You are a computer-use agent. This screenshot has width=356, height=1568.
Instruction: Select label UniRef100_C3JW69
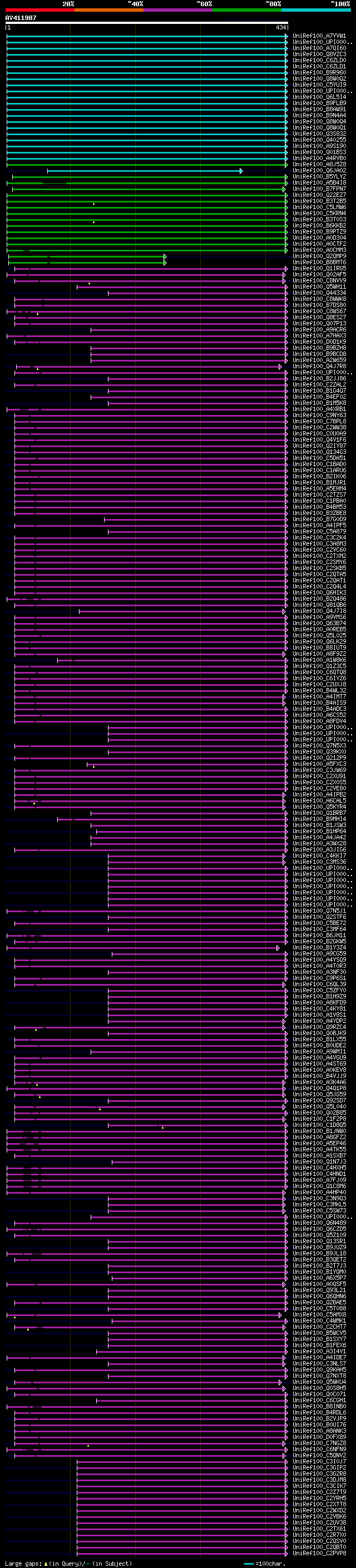tap(319, 770)
